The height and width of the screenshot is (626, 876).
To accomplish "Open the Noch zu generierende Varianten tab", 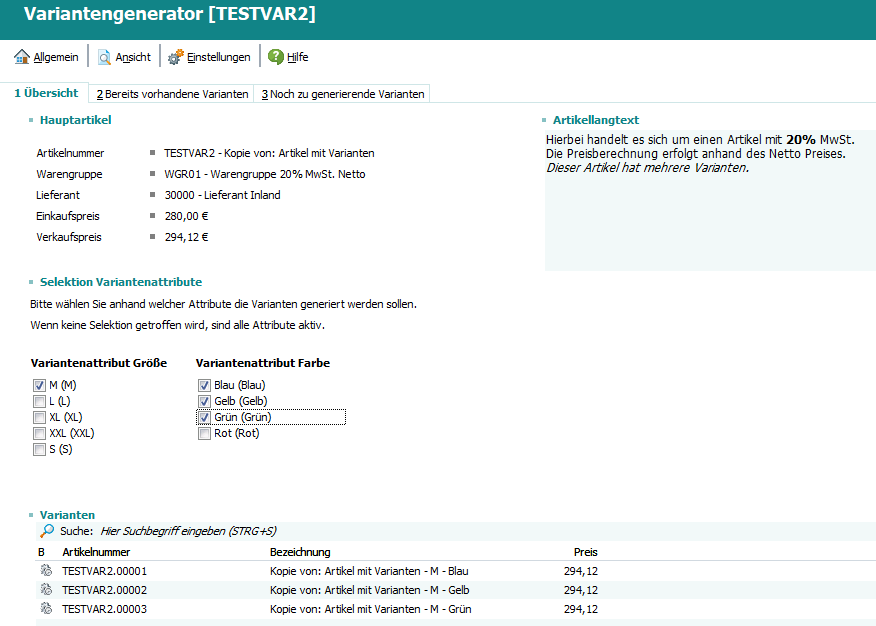I will (343, 94).
